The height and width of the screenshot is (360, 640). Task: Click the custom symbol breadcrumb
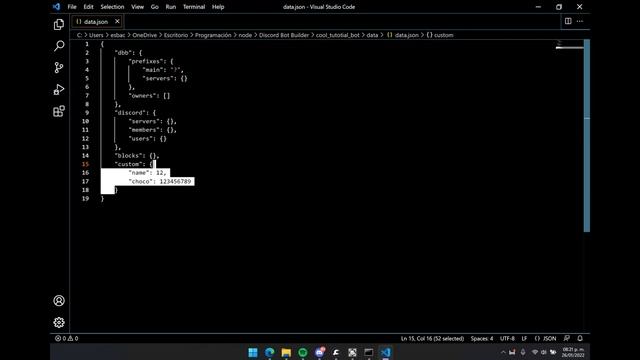(440, 35)
